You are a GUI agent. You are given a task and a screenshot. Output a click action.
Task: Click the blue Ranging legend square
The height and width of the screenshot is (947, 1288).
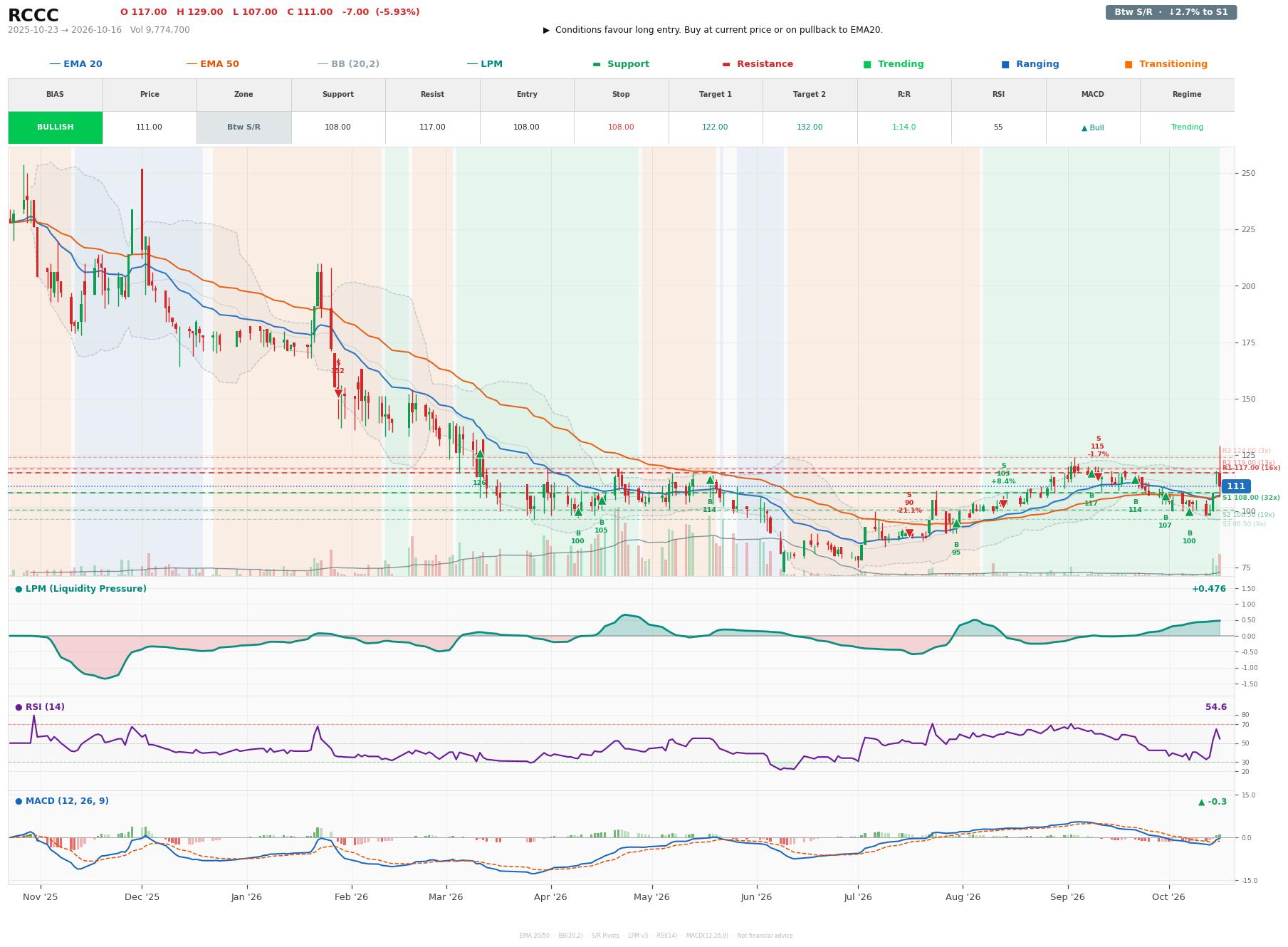tap(1005, 64)
